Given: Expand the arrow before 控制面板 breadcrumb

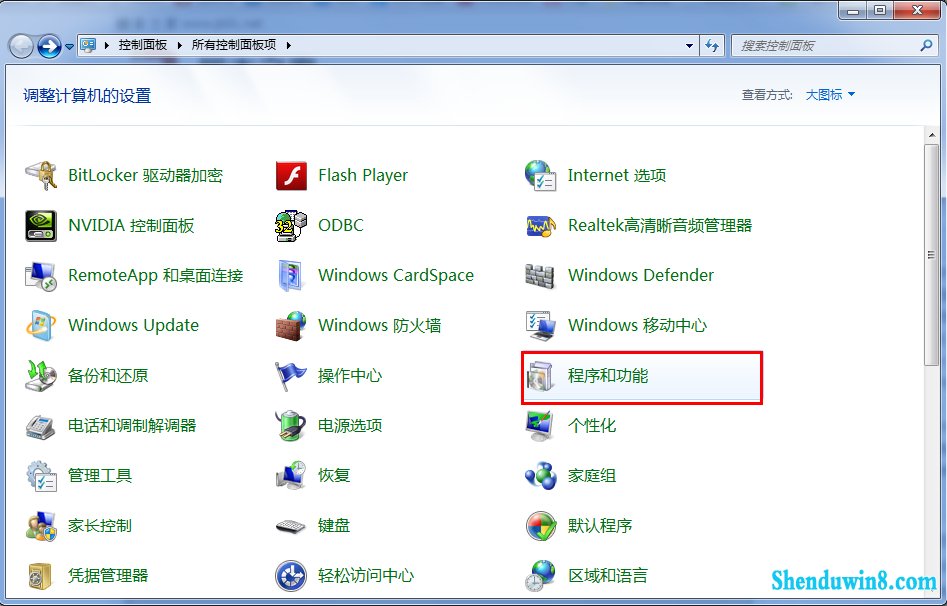Looking at the screenshot, I should (x=107, y=45).
